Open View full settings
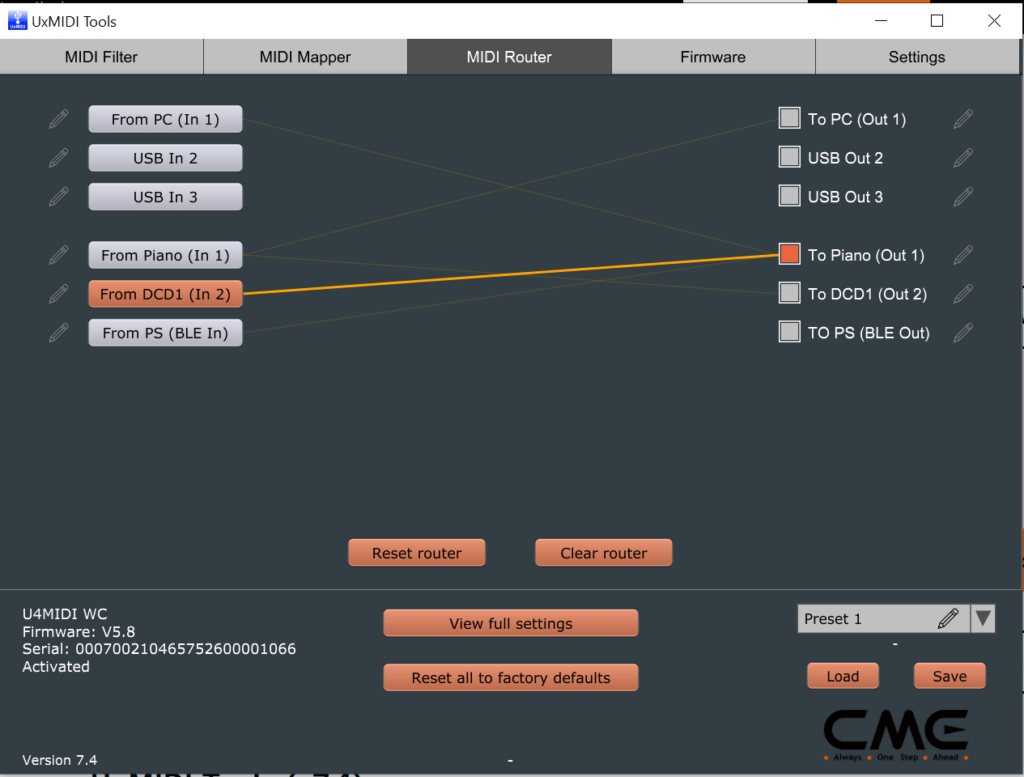This screenshot has height=777, width=1024. (x=510, y=622)
